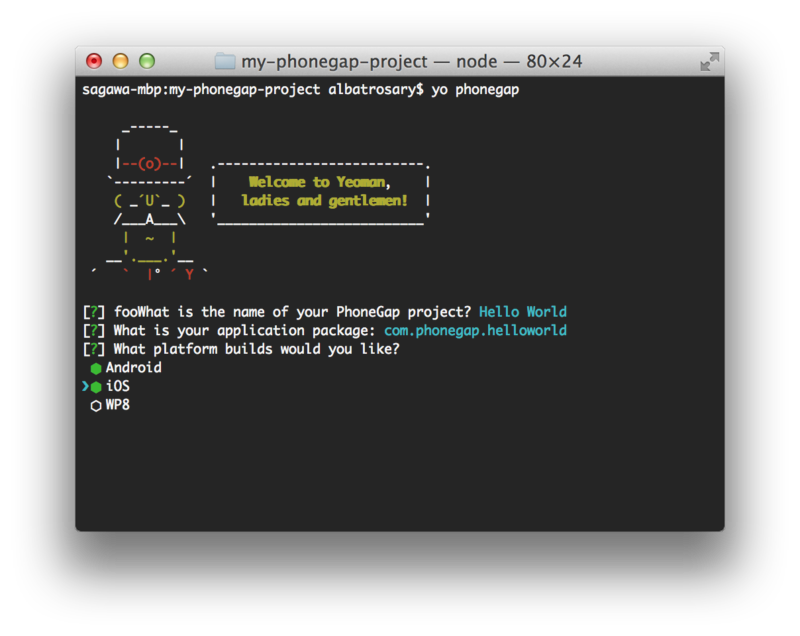The height and width of the screenshot is (636, 800).
Task: Click the 'Hello World' project name answer
Action: pyautogui.click(x=523, y=312)
